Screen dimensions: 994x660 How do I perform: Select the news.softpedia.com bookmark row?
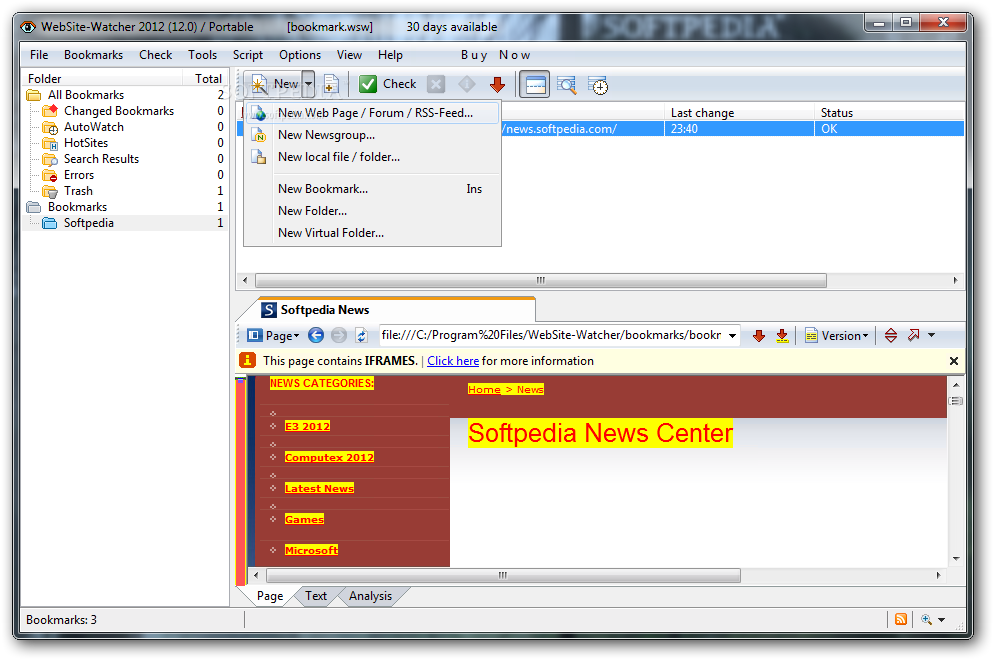pos(600,129)
